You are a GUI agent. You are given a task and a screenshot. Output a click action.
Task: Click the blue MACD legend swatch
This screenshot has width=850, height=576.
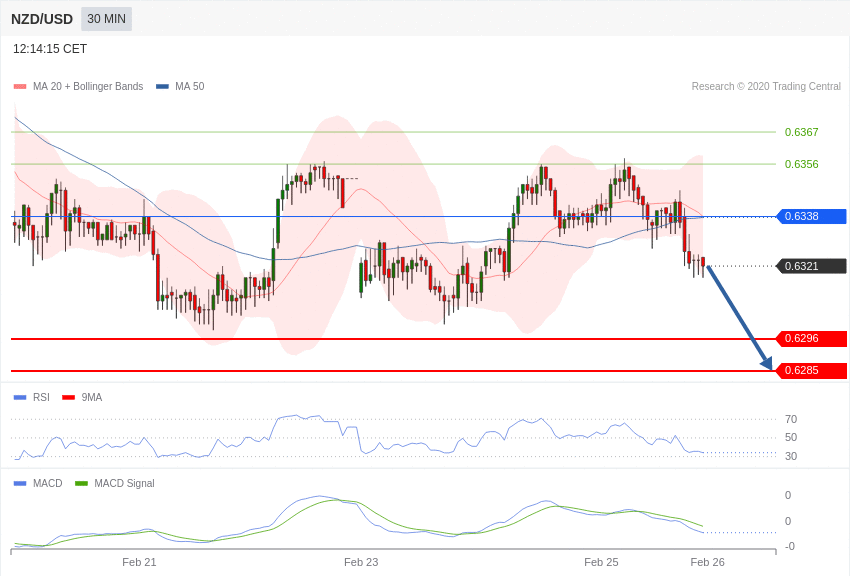pos(20,483)
